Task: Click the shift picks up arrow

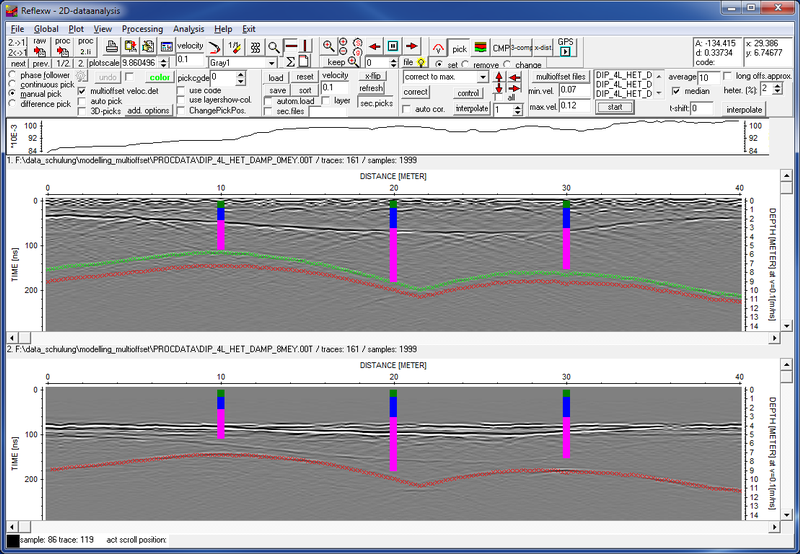Action: [499, 77]
